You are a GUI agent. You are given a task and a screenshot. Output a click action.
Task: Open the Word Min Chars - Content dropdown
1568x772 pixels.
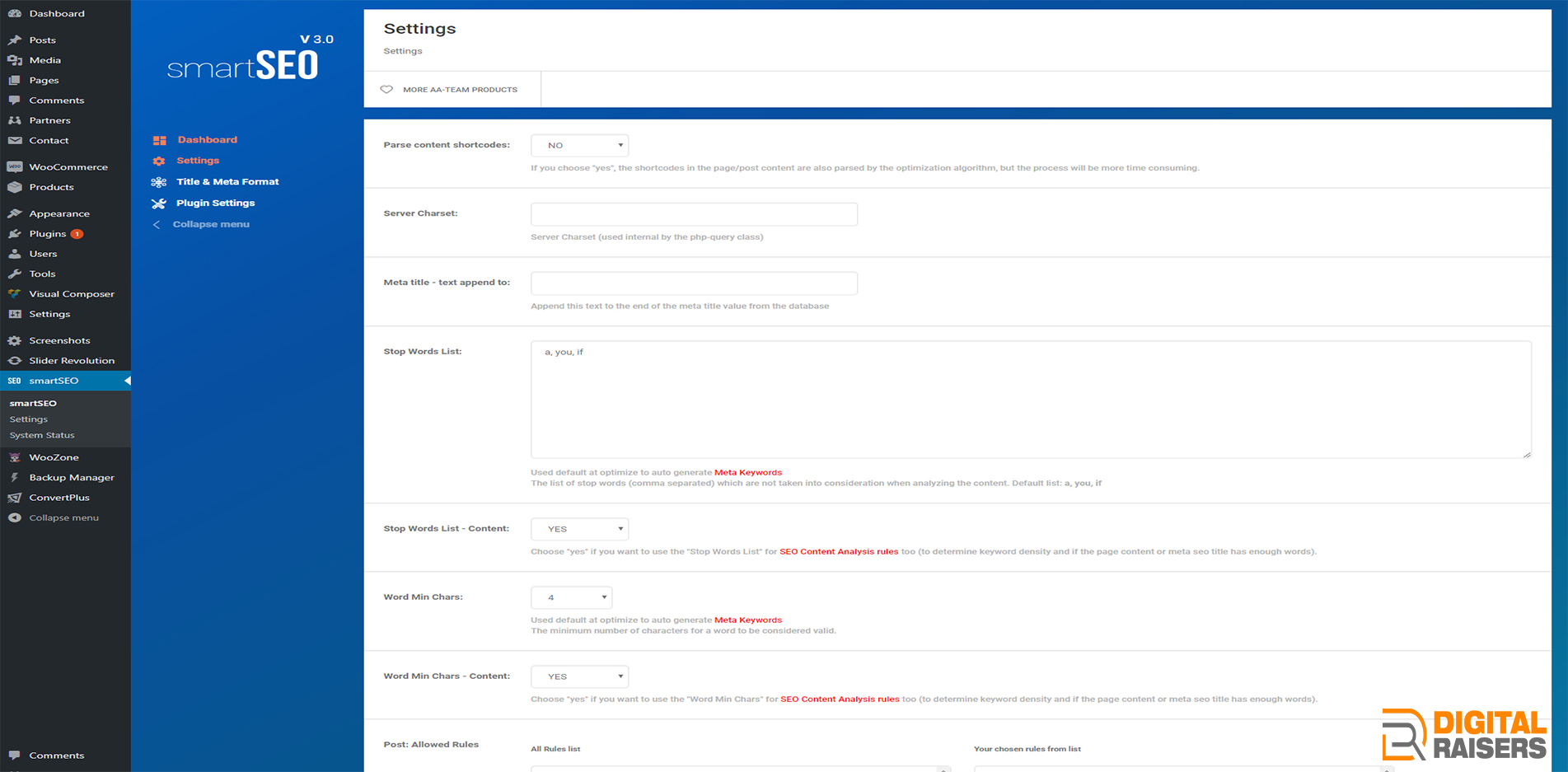click(579, 676)
